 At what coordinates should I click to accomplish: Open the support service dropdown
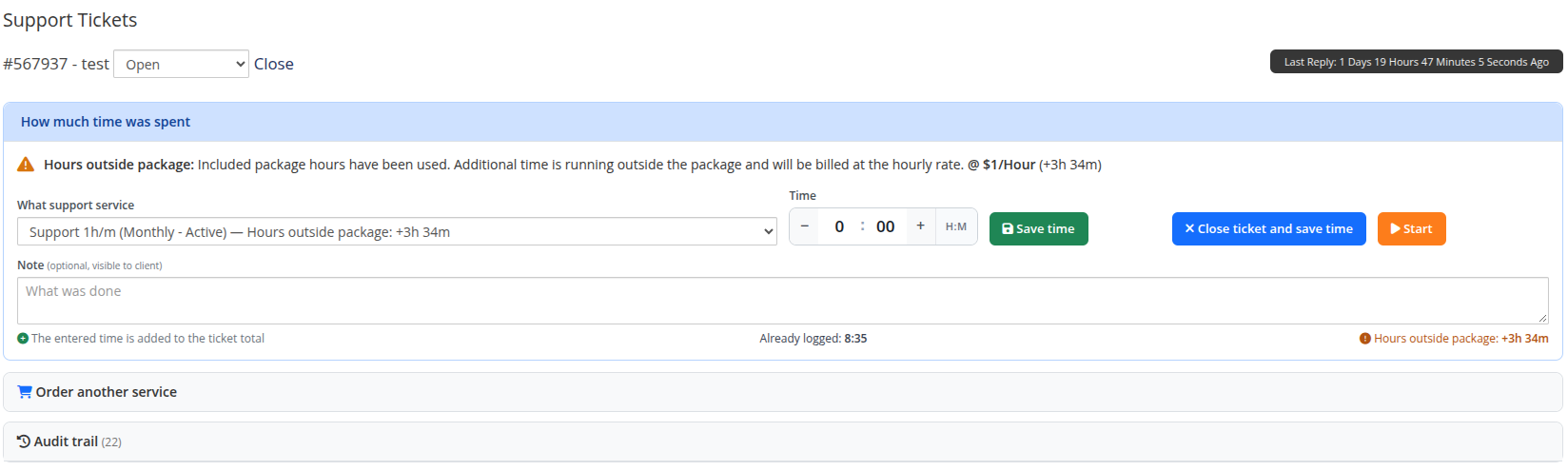coord(397,231)
